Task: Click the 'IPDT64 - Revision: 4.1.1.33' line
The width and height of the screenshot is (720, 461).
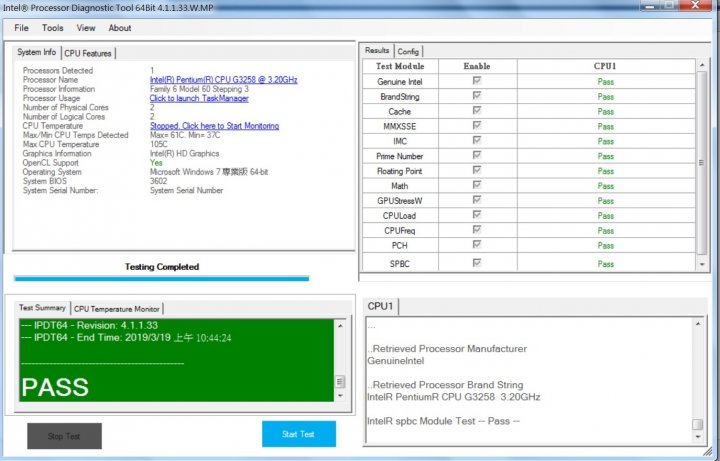Action: [x=90, y=326]
